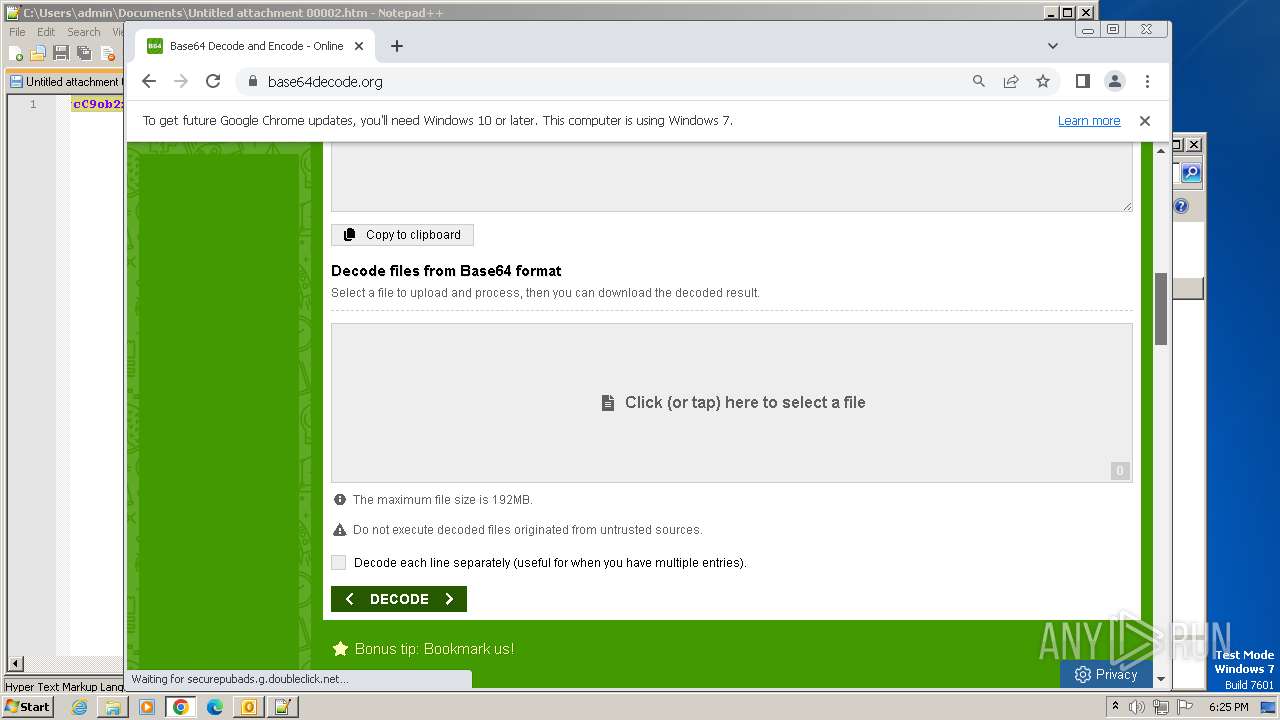The height and width of the screenshot is (720, 1280).
Task: Go back in Chrome
Action: pyautogui.click(x=149, y=82)
